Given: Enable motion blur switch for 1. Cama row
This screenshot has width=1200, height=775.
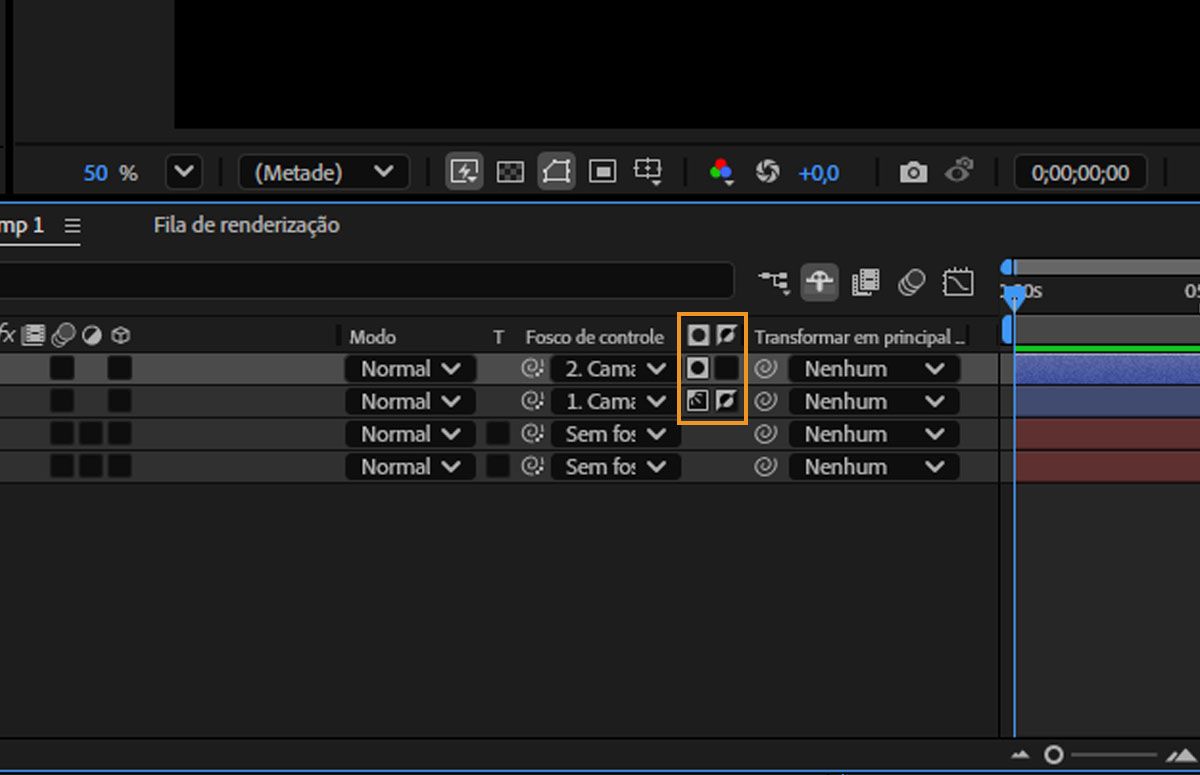Looking at the screenshot, I should tap(62, 401).
